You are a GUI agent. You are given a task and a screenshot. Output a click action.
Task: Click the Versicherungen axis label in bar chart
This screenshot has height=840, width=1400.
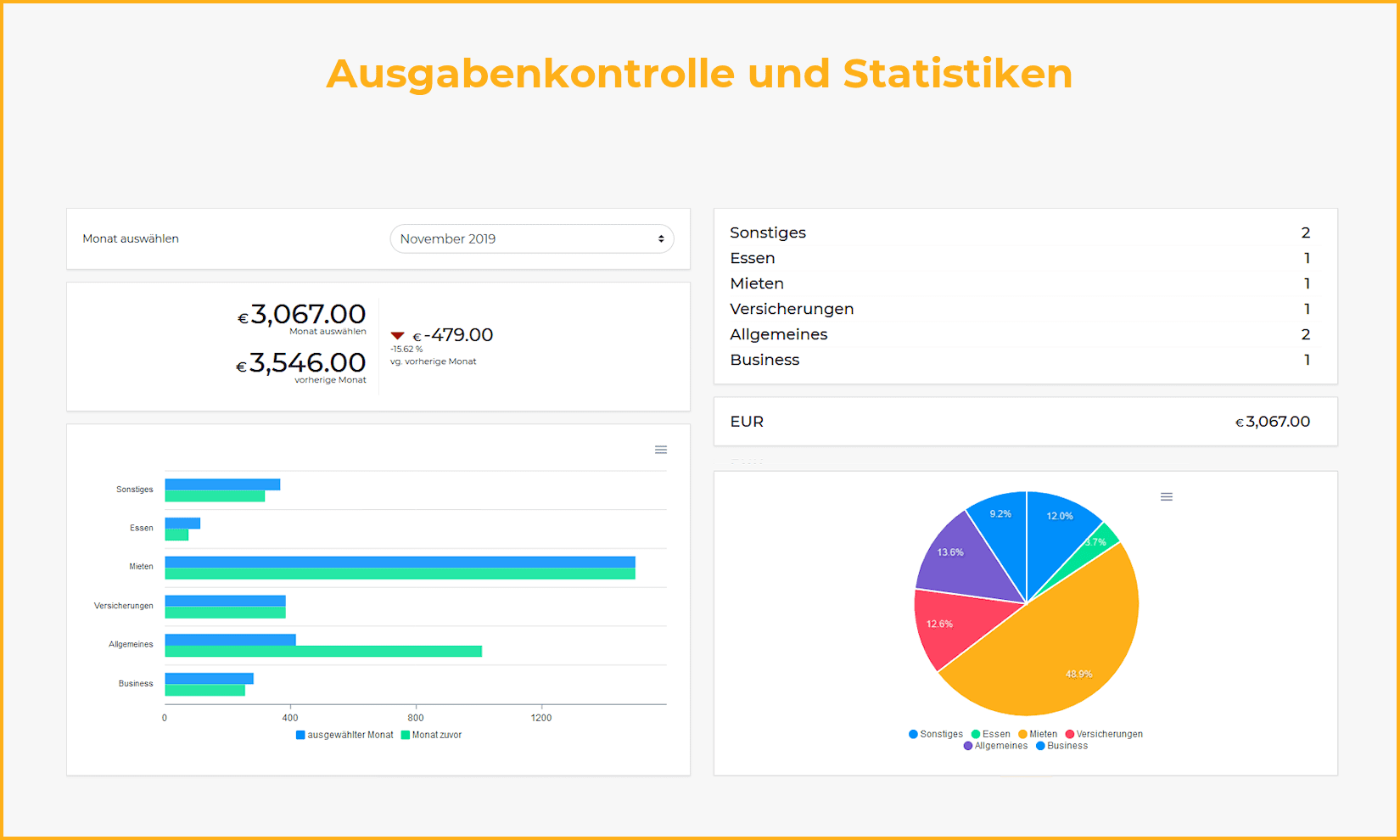point(124,606)
